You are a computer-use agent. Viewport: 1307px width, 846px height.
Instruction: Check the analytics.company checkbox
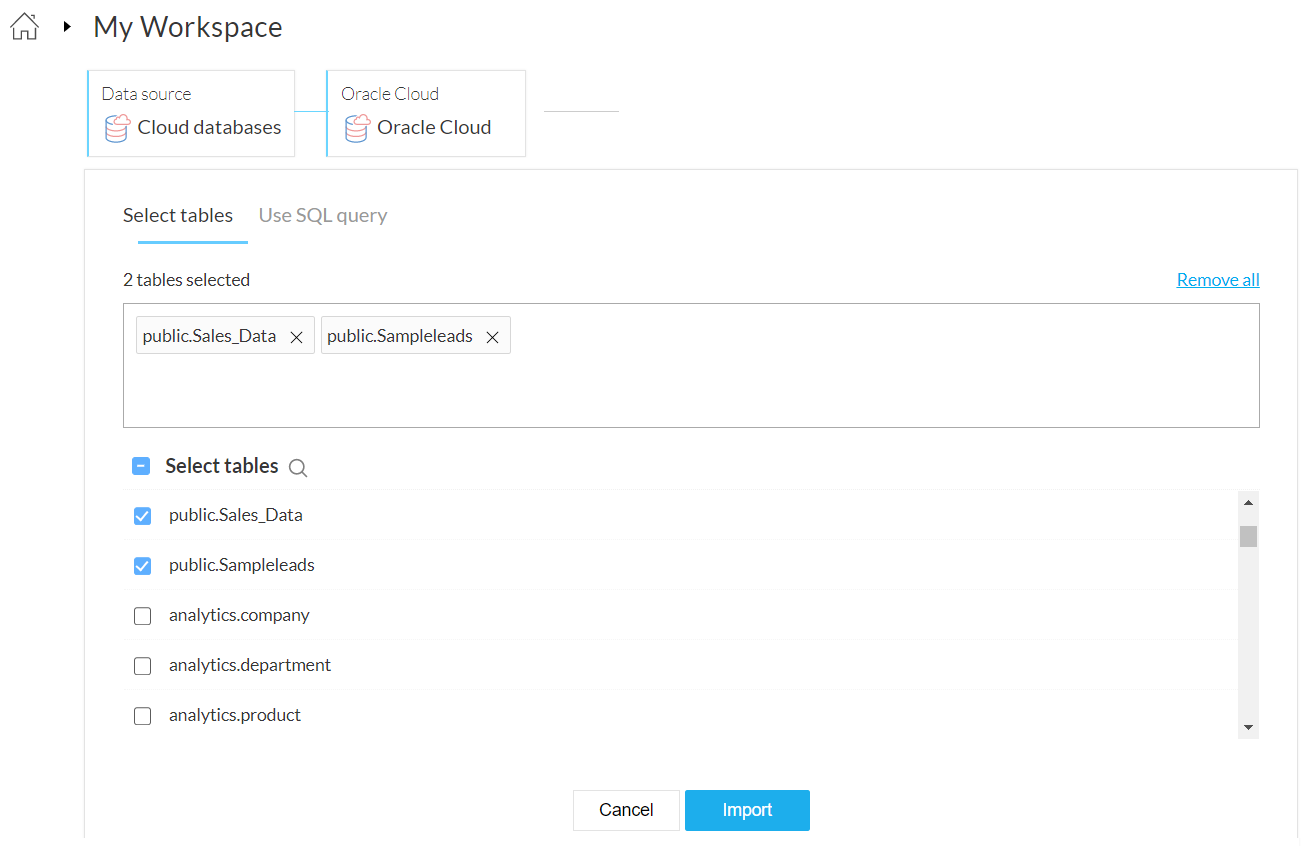point(142,616)
